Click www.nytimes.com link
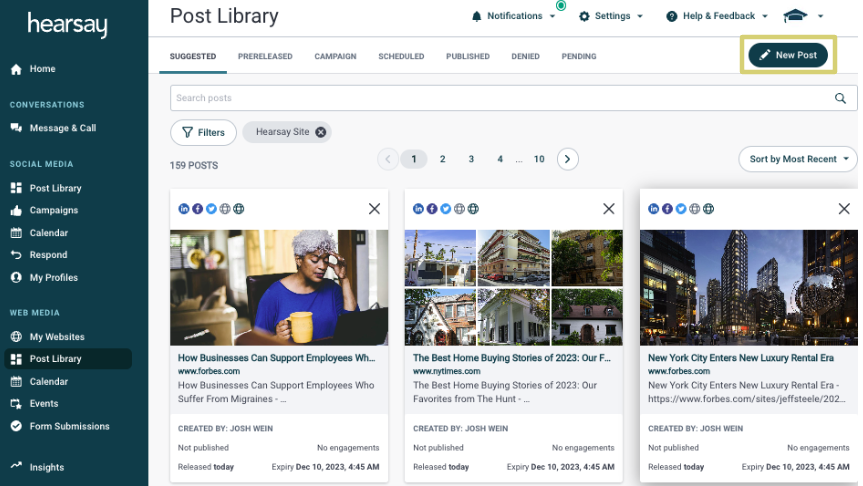863x486 pixels. click(446, 372)
